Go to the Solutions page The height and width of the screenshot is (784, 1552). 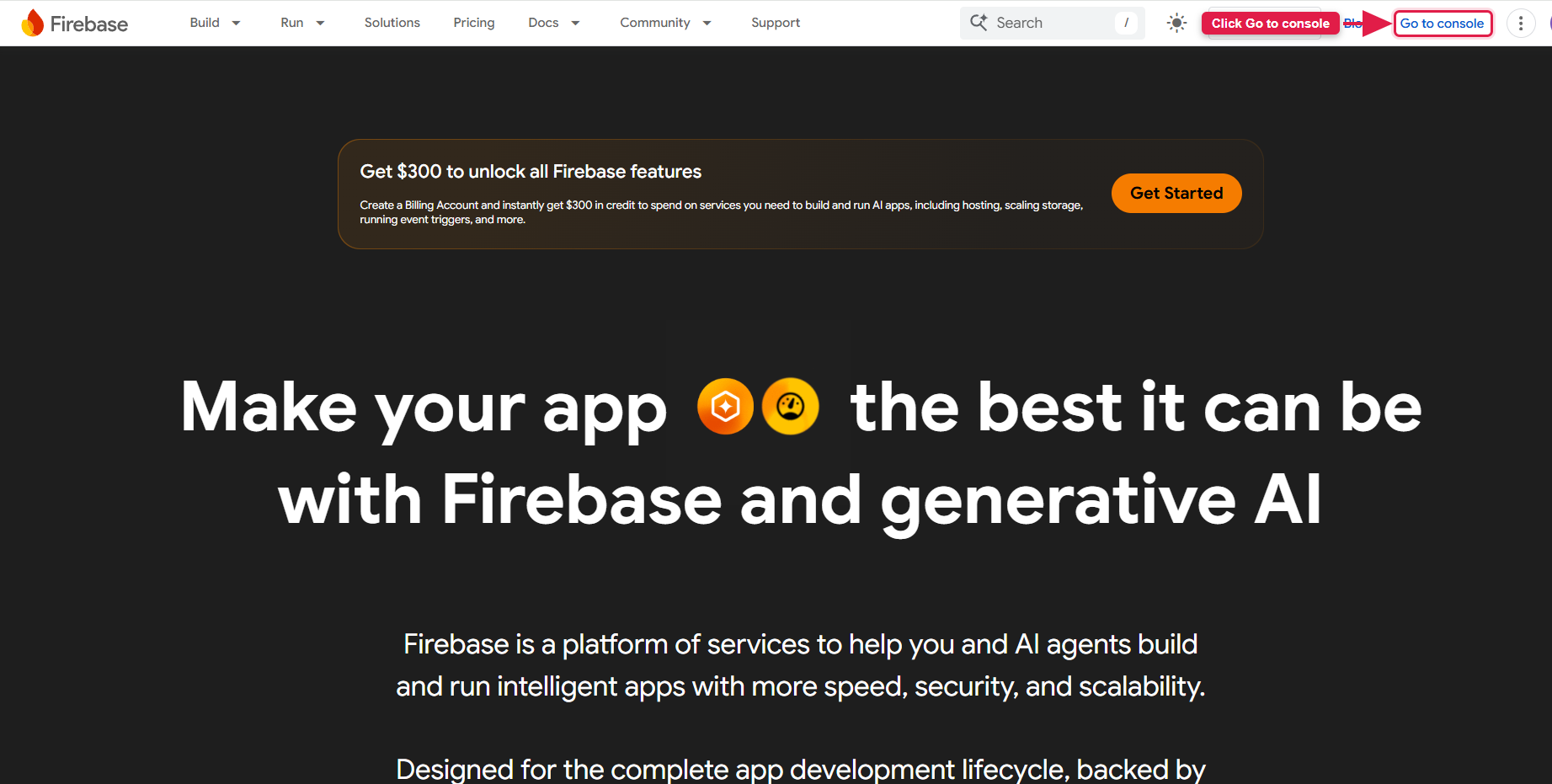click(x=392, y=23)
